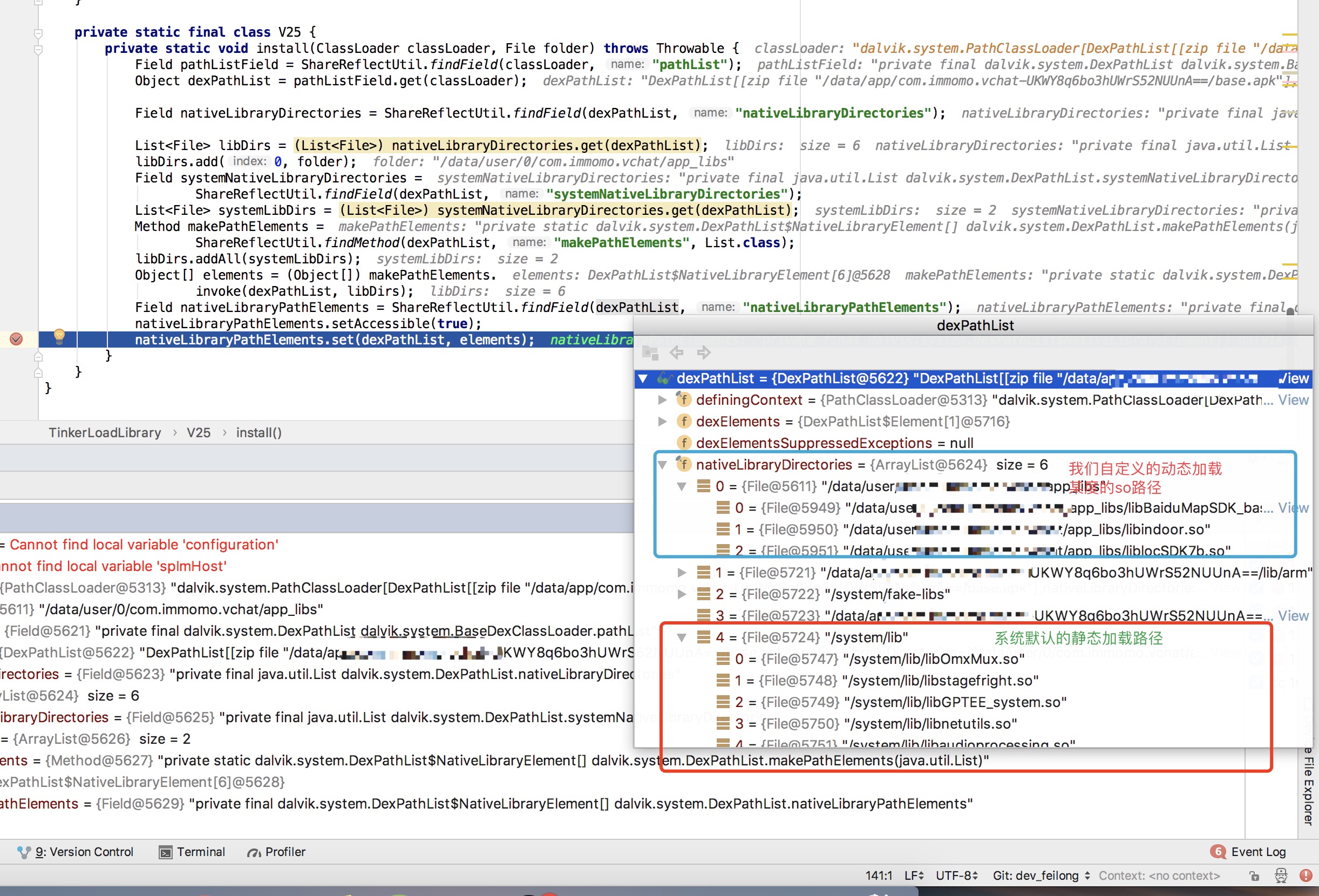Expand the dexElements field
1319x896 pixels.
click(662, 422)
